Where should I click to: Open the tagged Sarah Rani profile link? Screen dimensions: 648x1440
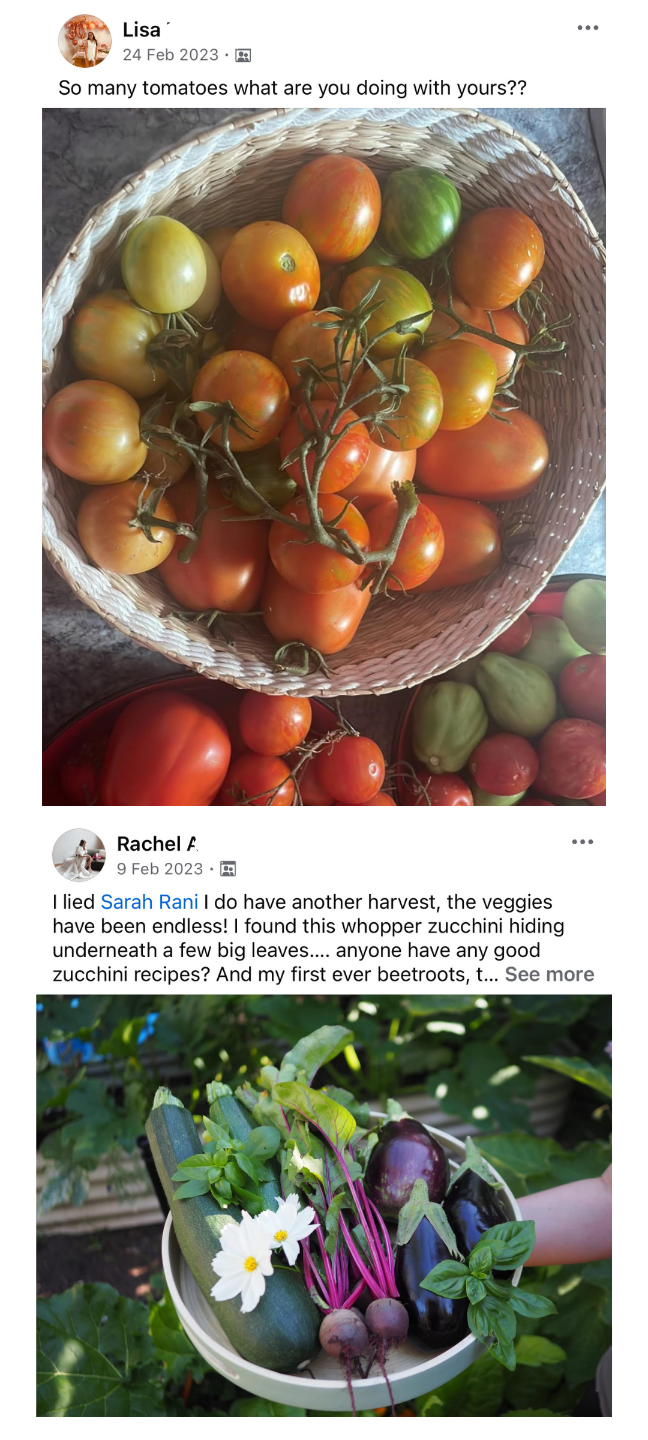click(149, 902)
